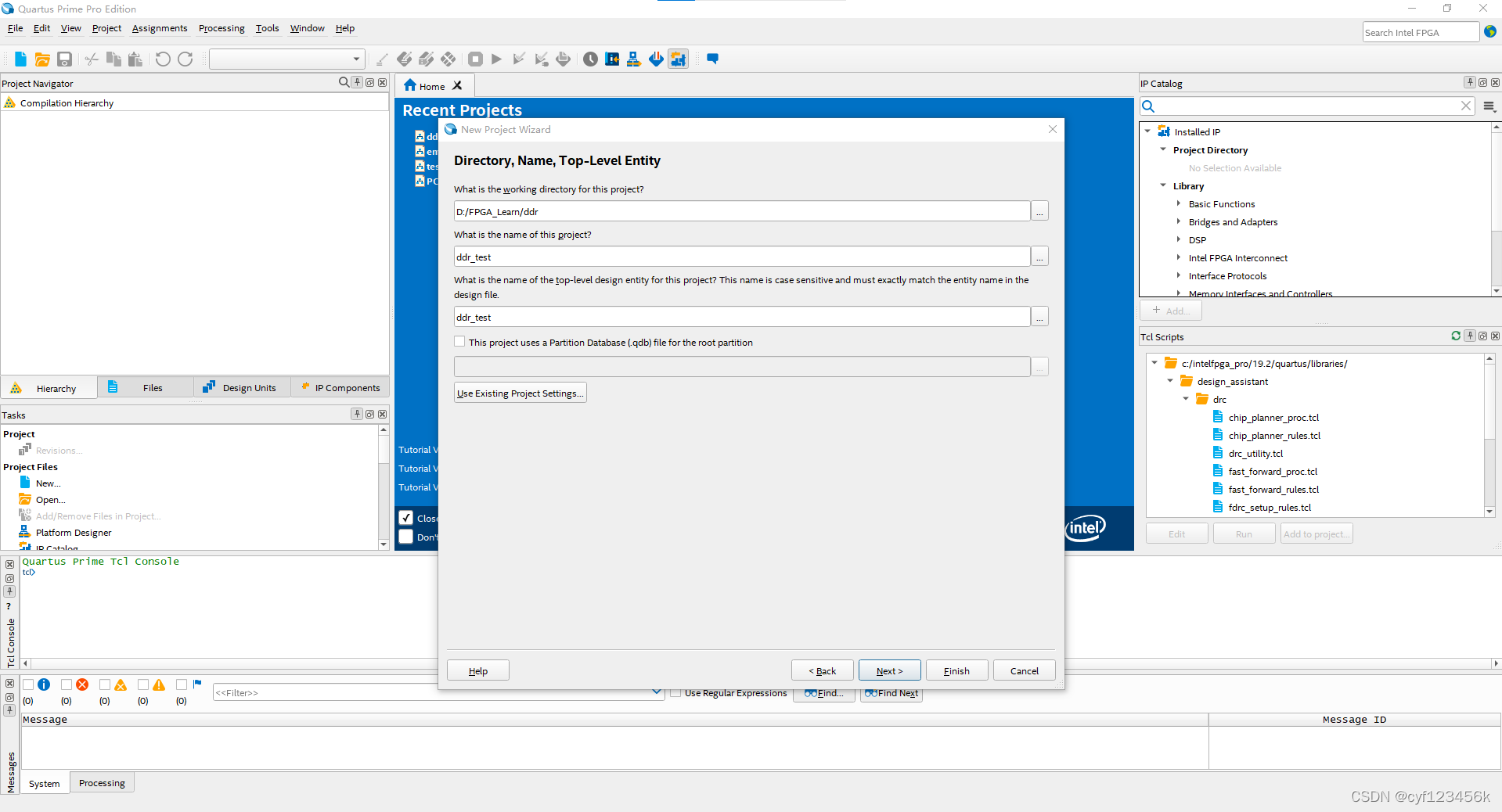Click the blue feedback speech-bubble icon
The image size is (1502, 812).
point(712,59)
